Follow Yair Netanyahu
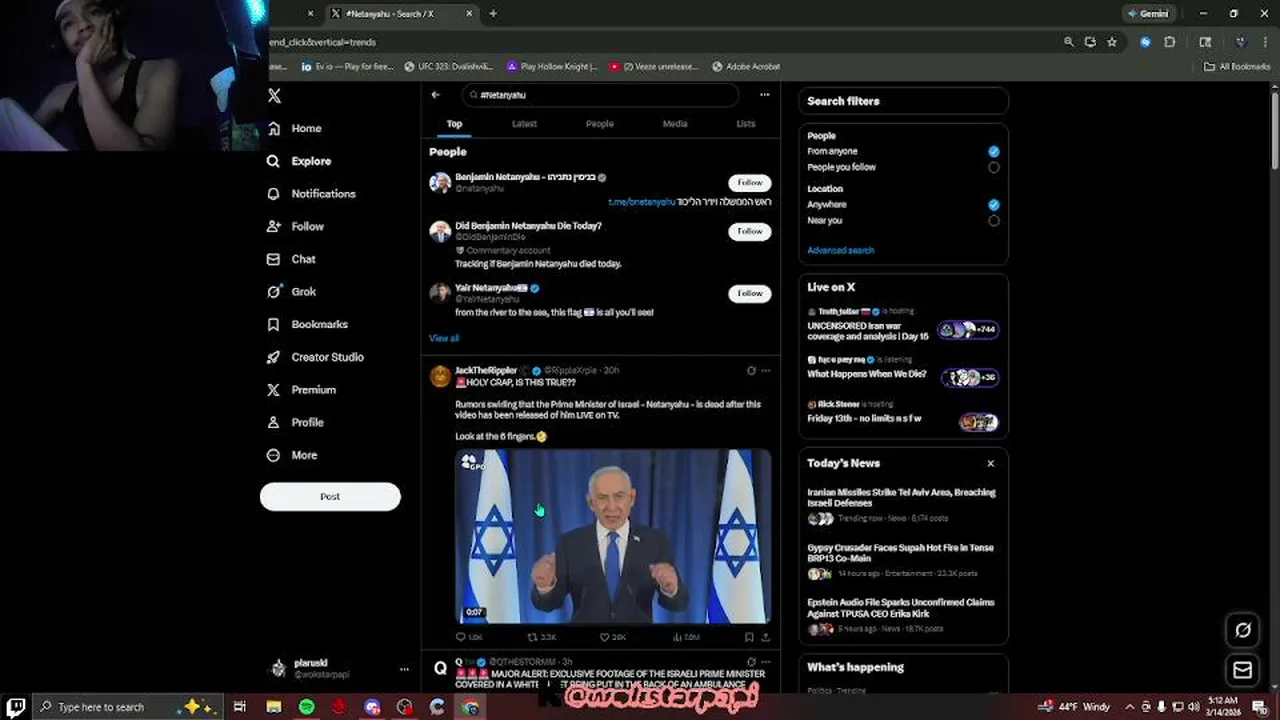The height and width of the screenshot is (720, 1280). click(x=750, y=294)
